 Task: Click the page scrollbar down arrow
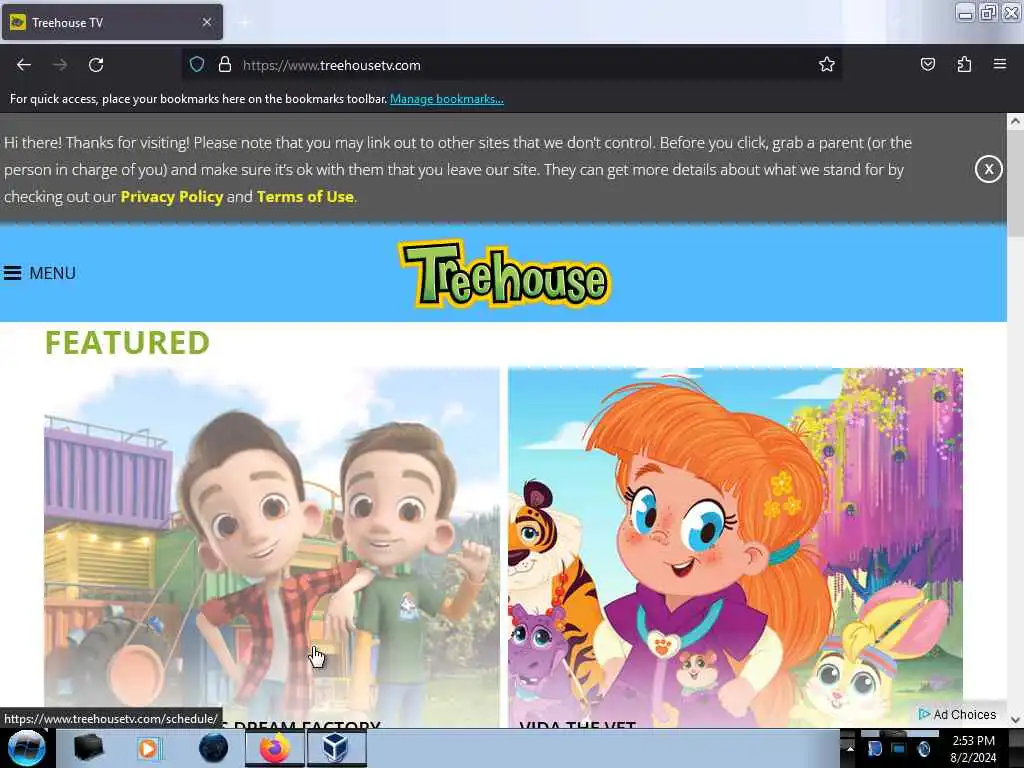tap(1015, 720)
